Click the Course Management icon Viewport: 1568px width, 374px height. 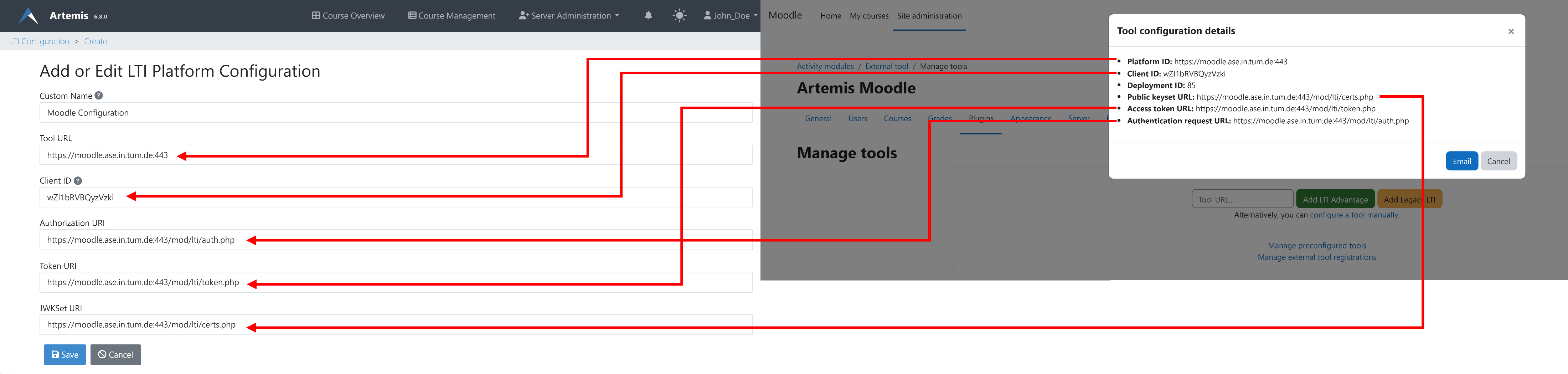(412, 15)
